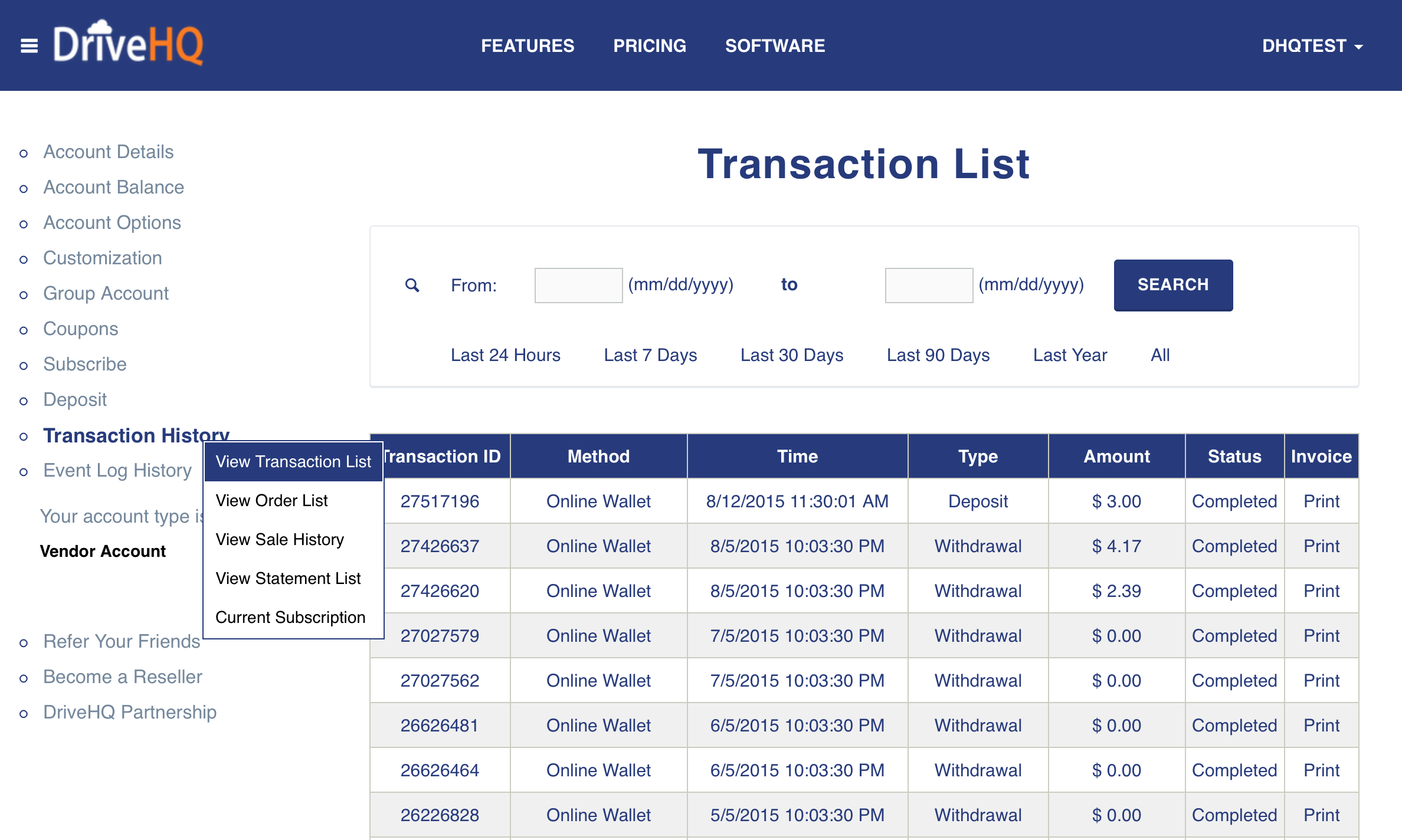Click the To date input field
The height and width of the screenshot is (840, 1402).
pyautogui.click(x=928, y=286)
